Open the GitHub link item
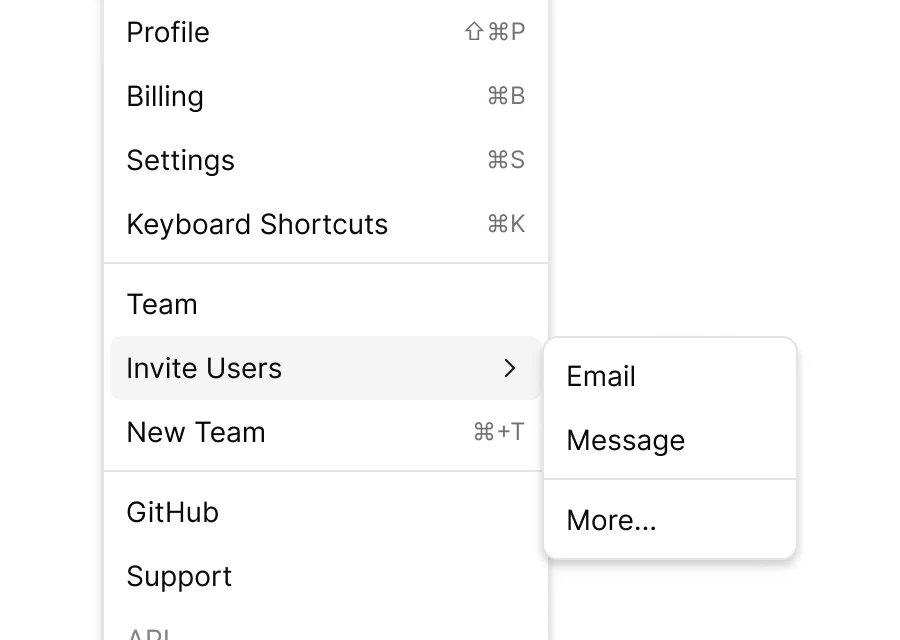900x640 pixels. 172,512
